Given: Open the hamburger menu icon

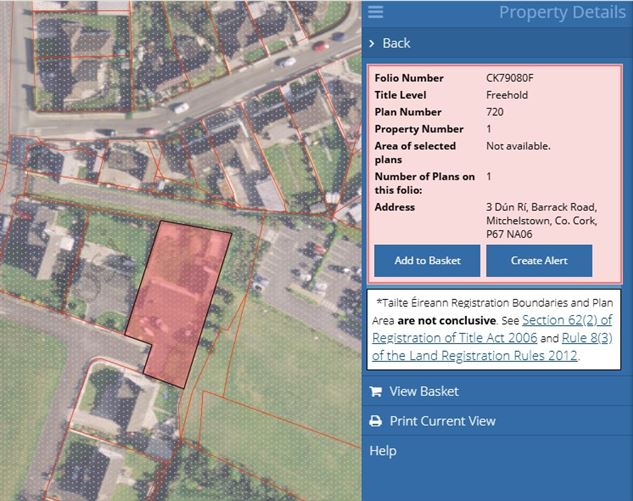Looking at the screenshot, I should [x=376, y=12].
